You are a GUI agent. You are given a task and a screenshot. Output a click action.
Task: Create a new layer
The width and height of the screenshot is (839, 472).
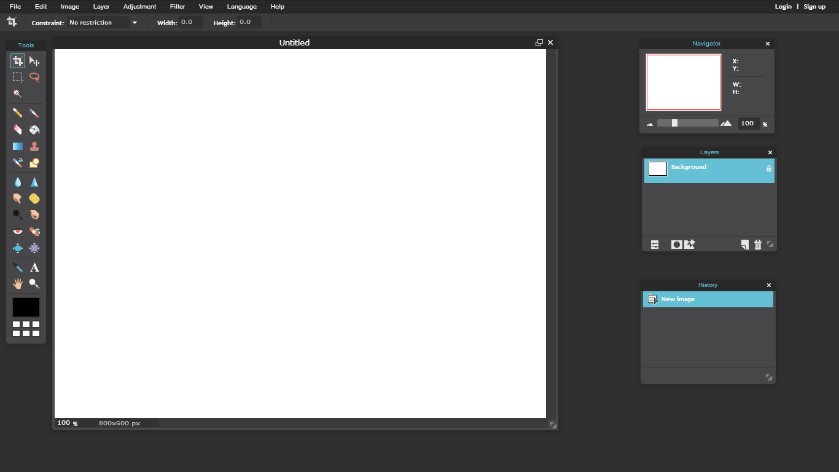point(745,245)
